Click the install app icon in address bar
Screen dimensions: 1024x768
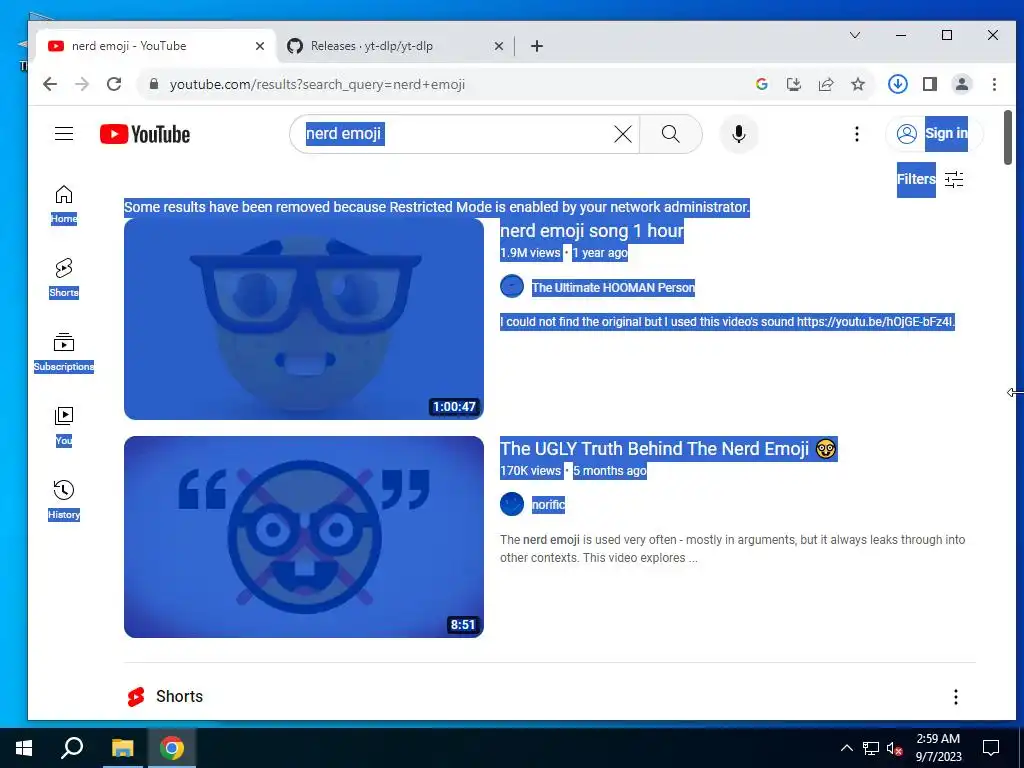point(793,84)
